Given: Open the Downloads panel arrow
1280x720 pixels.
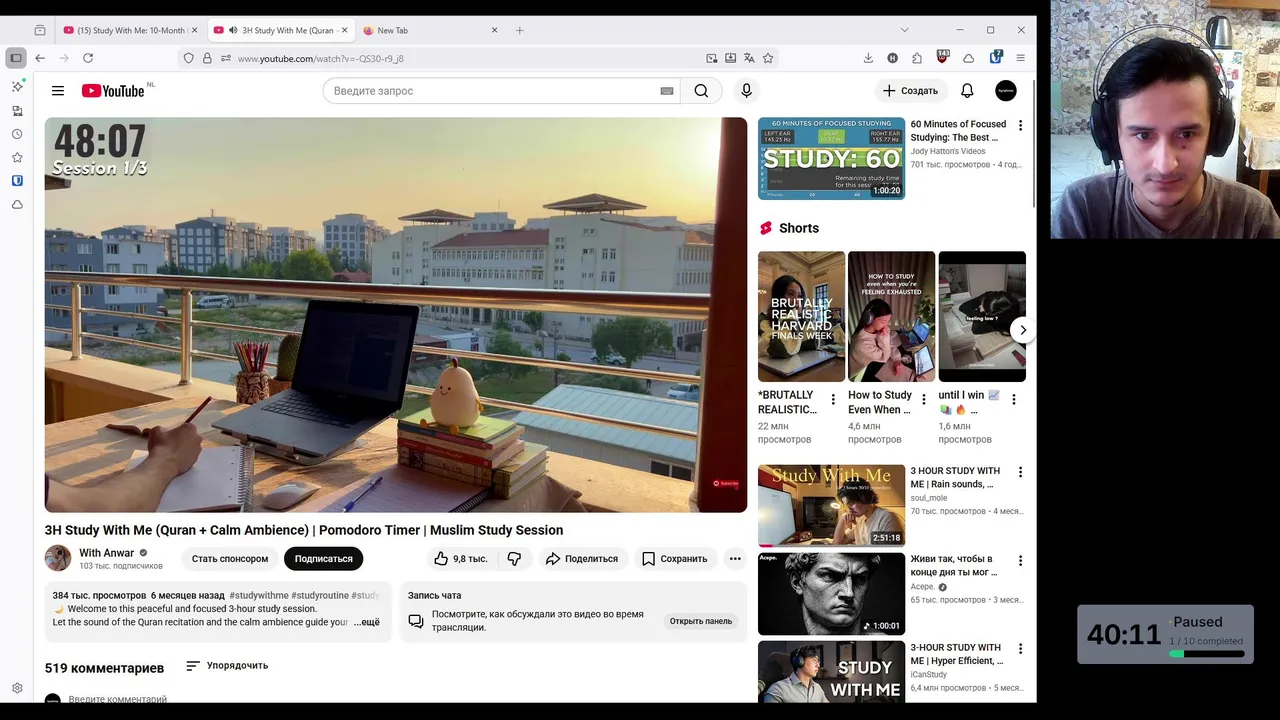Looking at the screenshot, I should click(x=868, y=58).
